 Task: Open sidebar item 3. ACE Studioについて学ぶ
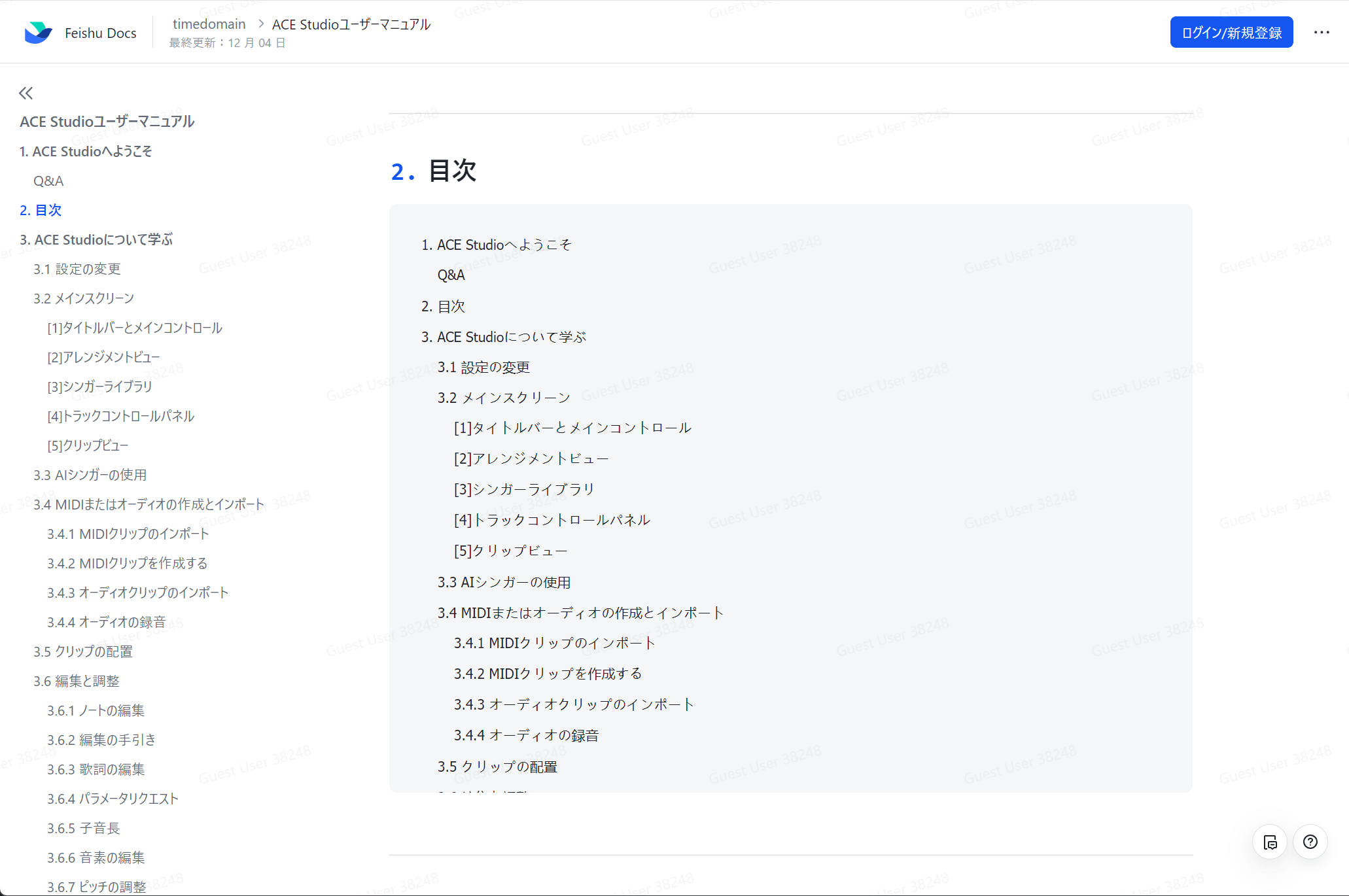pos(96,239)
